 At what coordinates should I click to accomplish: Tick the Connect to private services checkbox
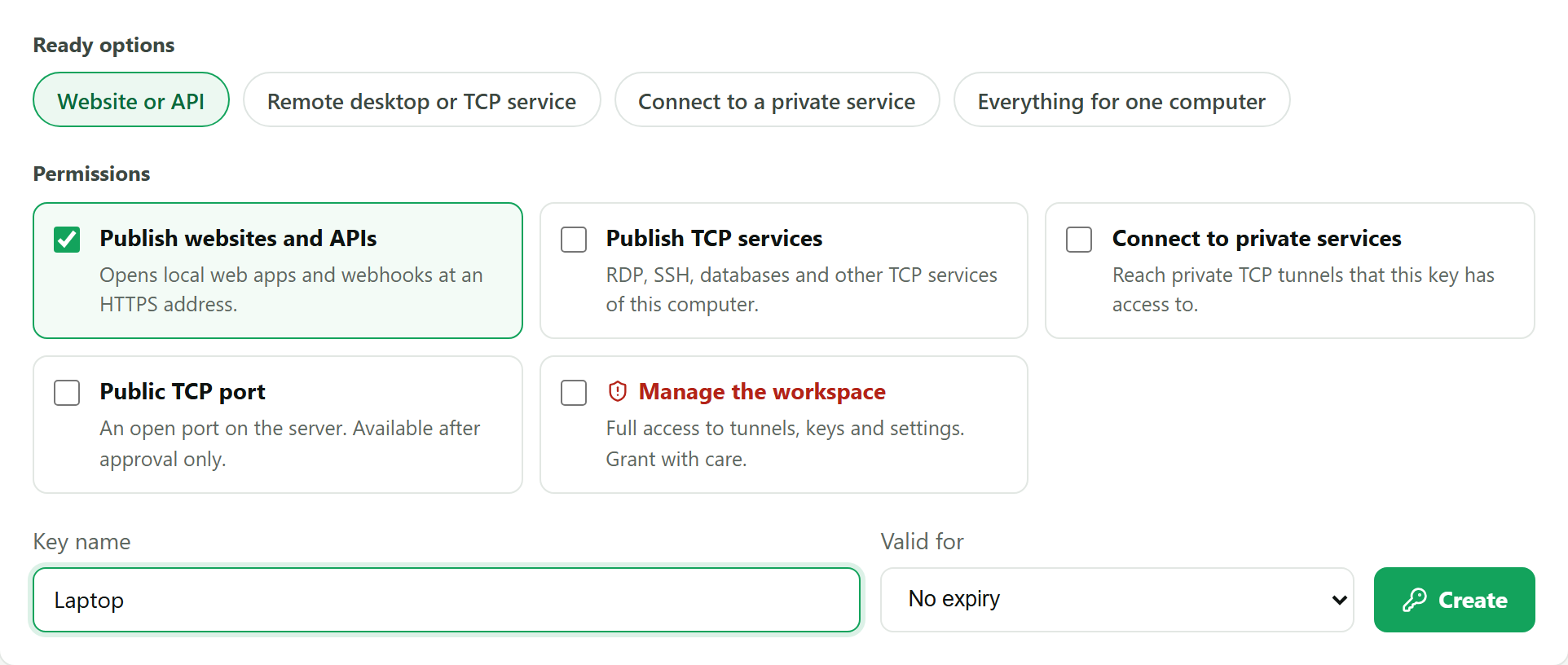1079,240
